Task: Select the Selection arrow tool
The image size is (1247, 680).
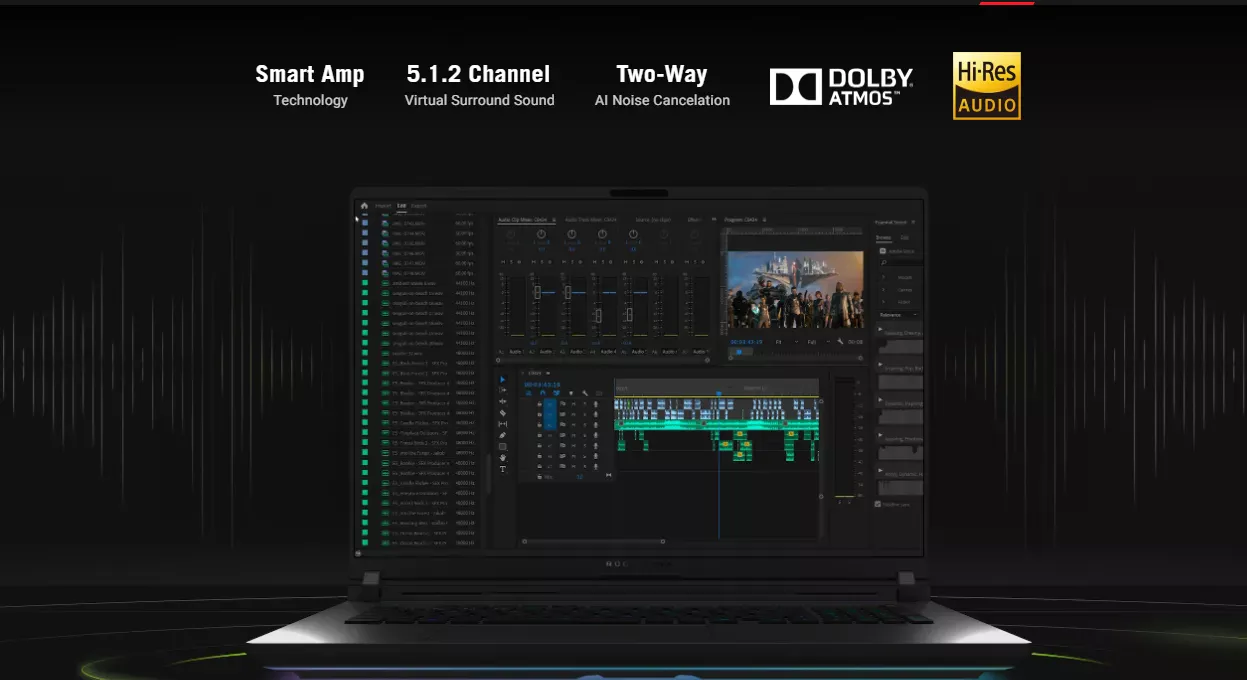Action: click(x=503, y=380)
